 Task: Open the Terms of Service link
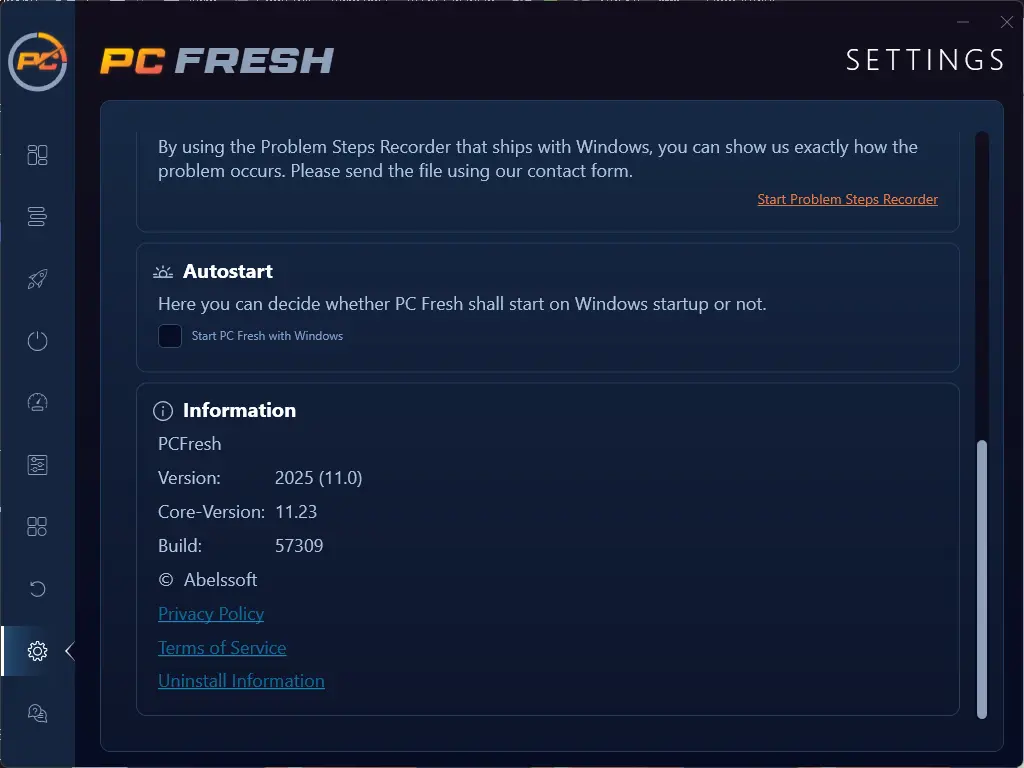pyautogui.click(x=222, y=648)
